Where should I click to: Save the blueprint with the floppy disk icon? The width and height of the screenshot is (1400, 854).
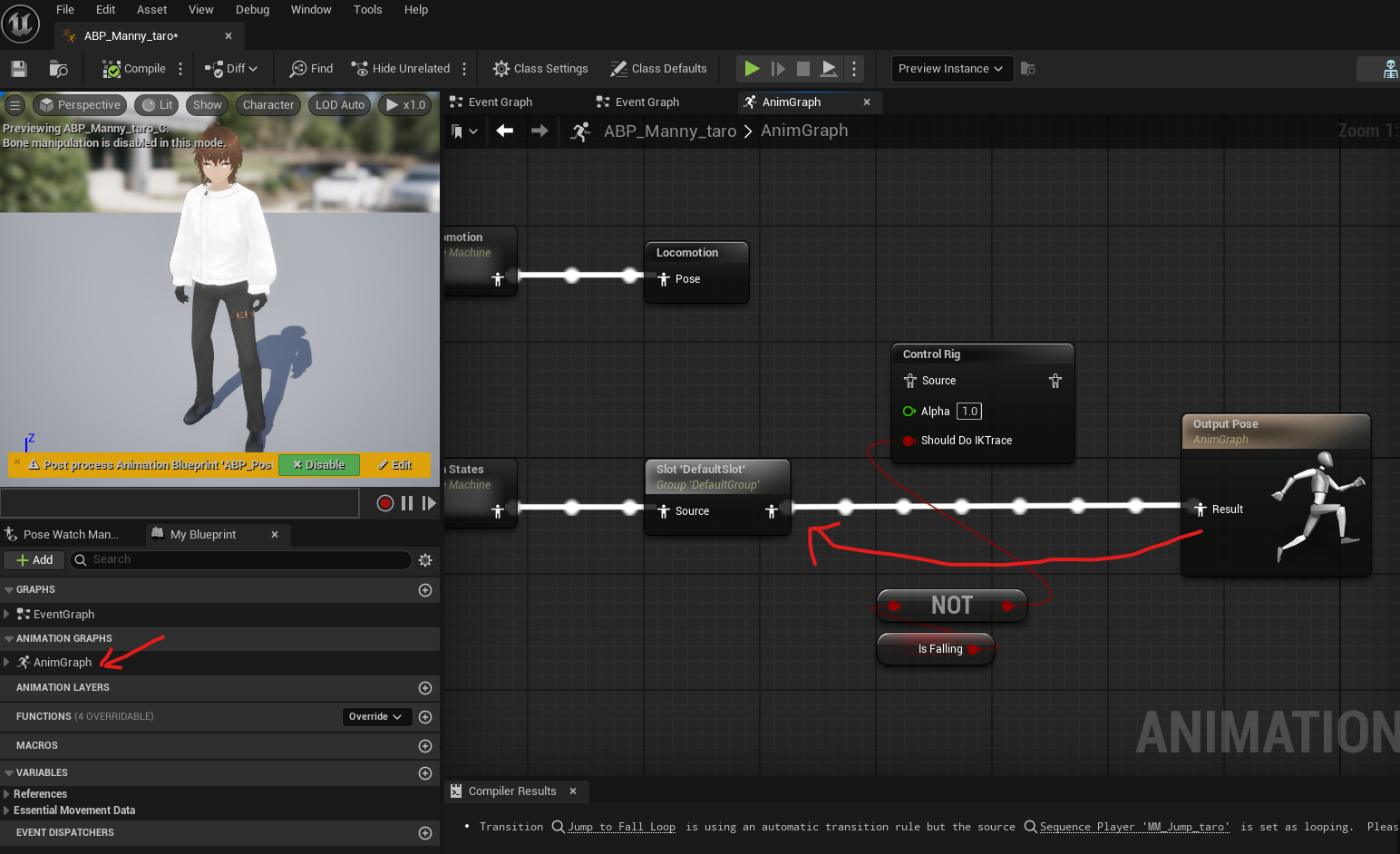[x=18, y=69]
